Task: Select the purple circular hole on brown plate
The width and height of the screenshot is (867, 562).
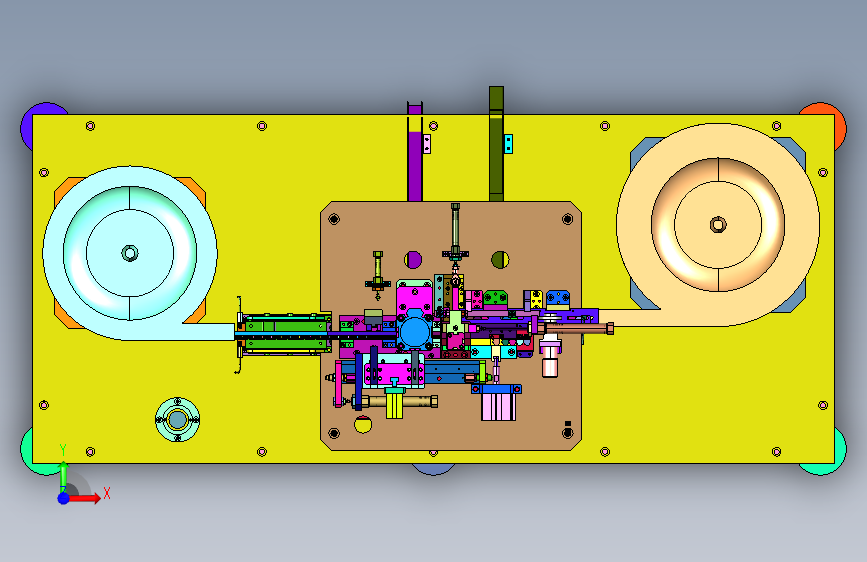Action: click(x=412, y=259)
